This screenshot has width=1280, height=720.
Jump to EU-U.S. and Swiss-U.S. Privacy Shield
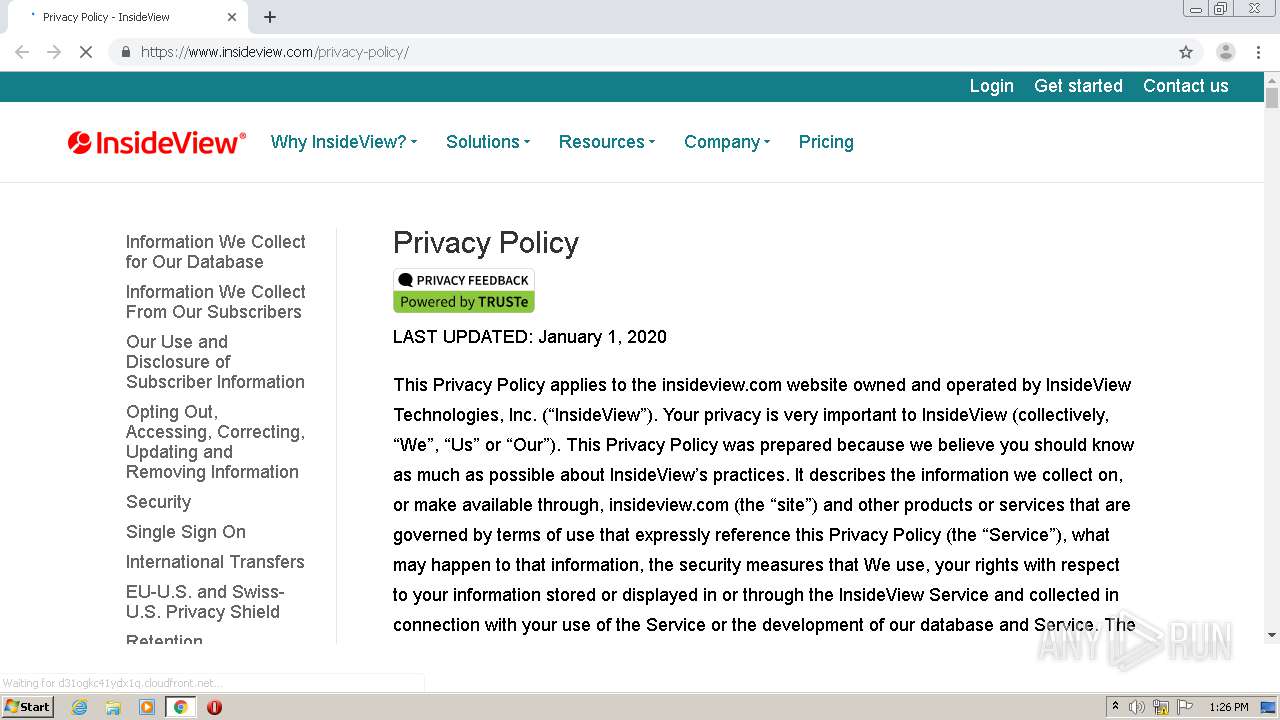[204, 602]
